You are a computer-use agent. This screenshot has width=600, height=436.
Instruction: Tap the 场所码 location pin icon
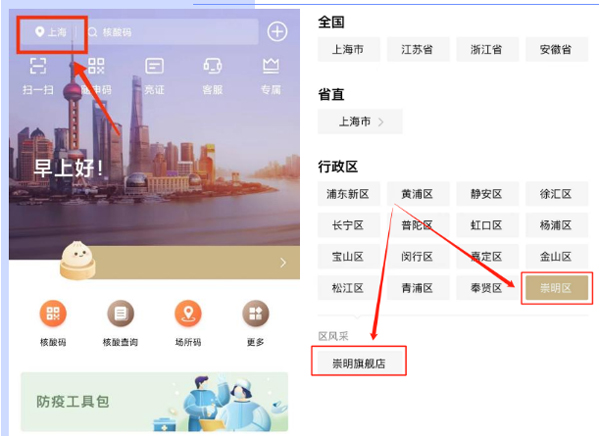(188, 314)
